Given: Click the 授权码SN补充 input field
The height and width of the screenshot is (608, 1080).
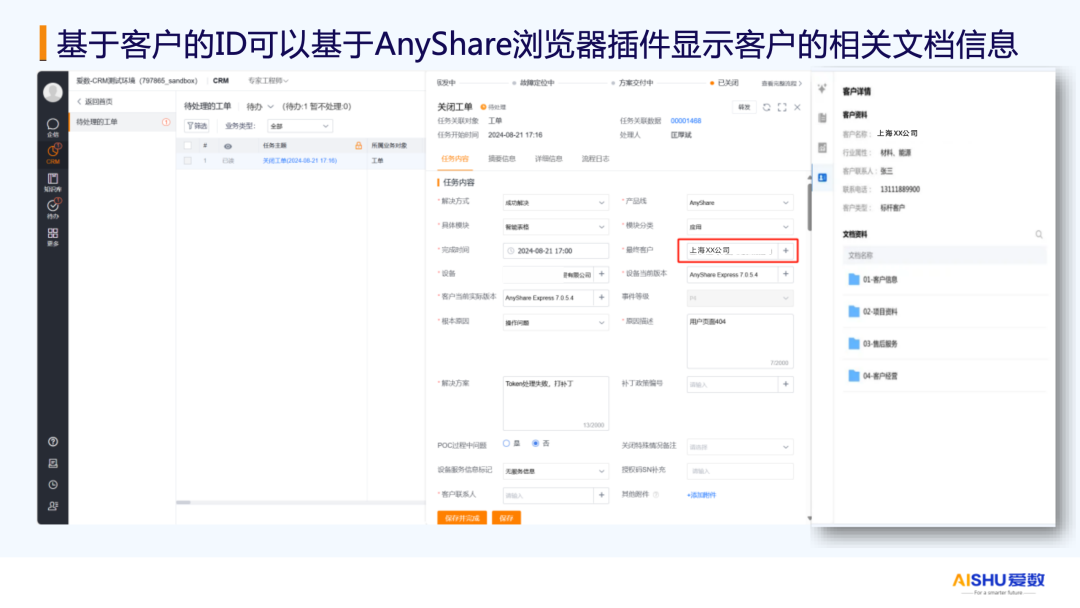Looking at the screenshot, I should point(740,471).
